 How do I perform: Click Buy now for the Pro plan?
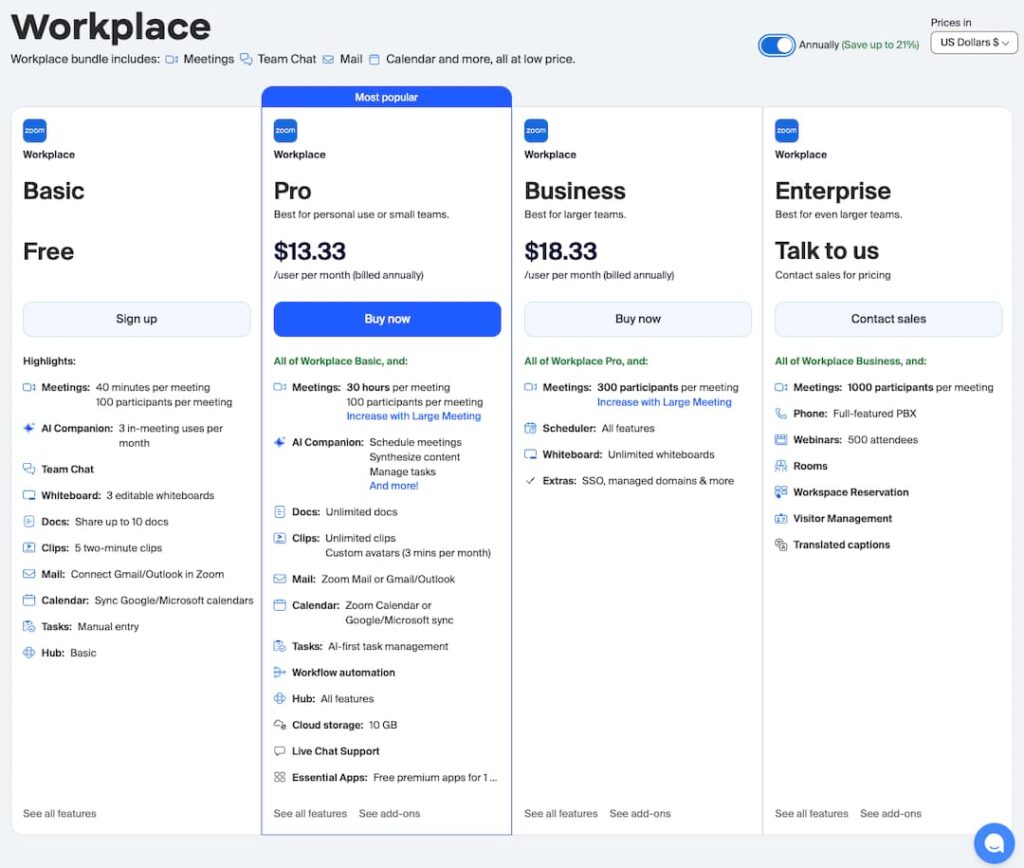tap(386, 318)
